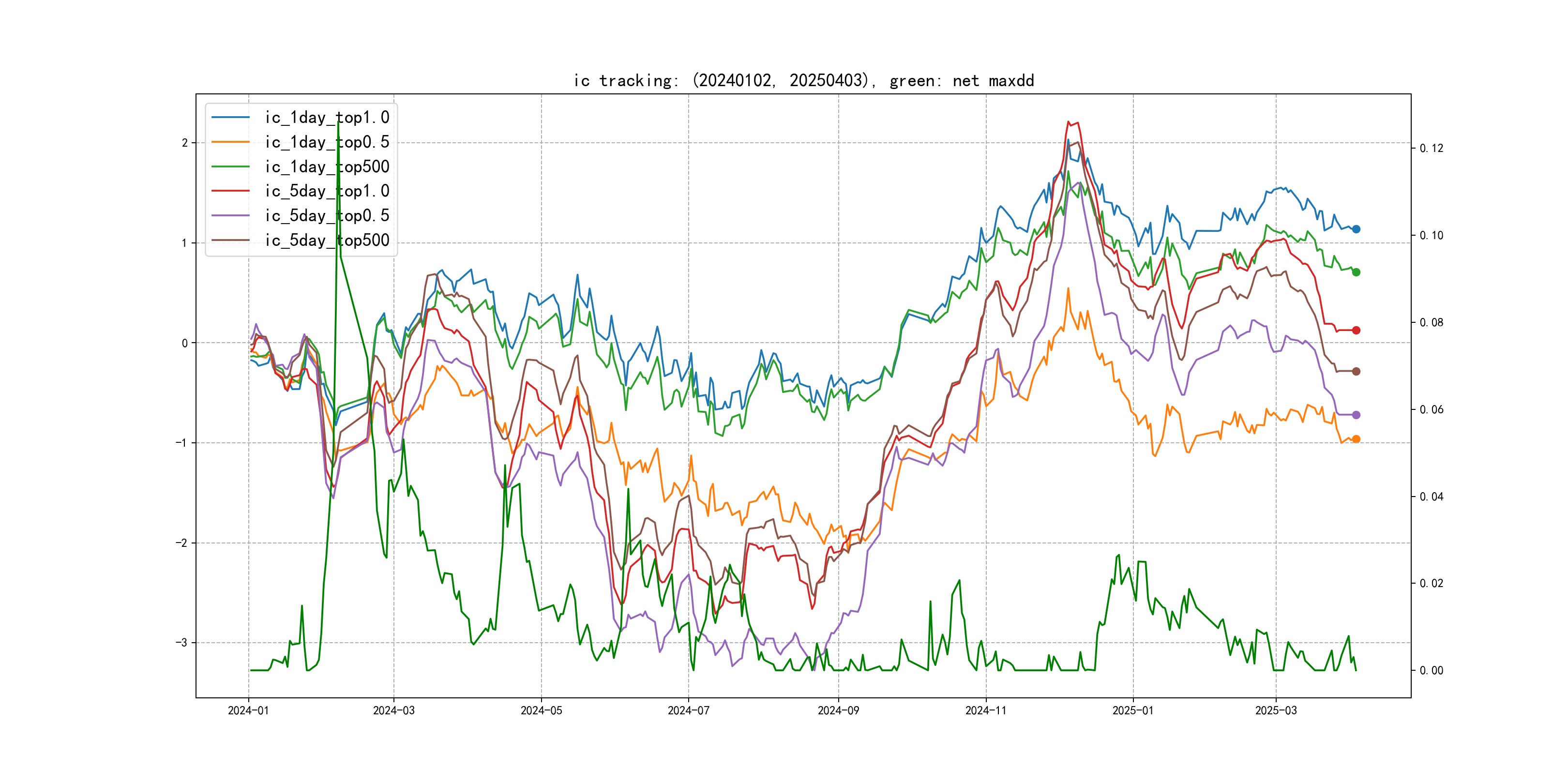Click the 0.12 right-axis tick label

coord(1431,149)
